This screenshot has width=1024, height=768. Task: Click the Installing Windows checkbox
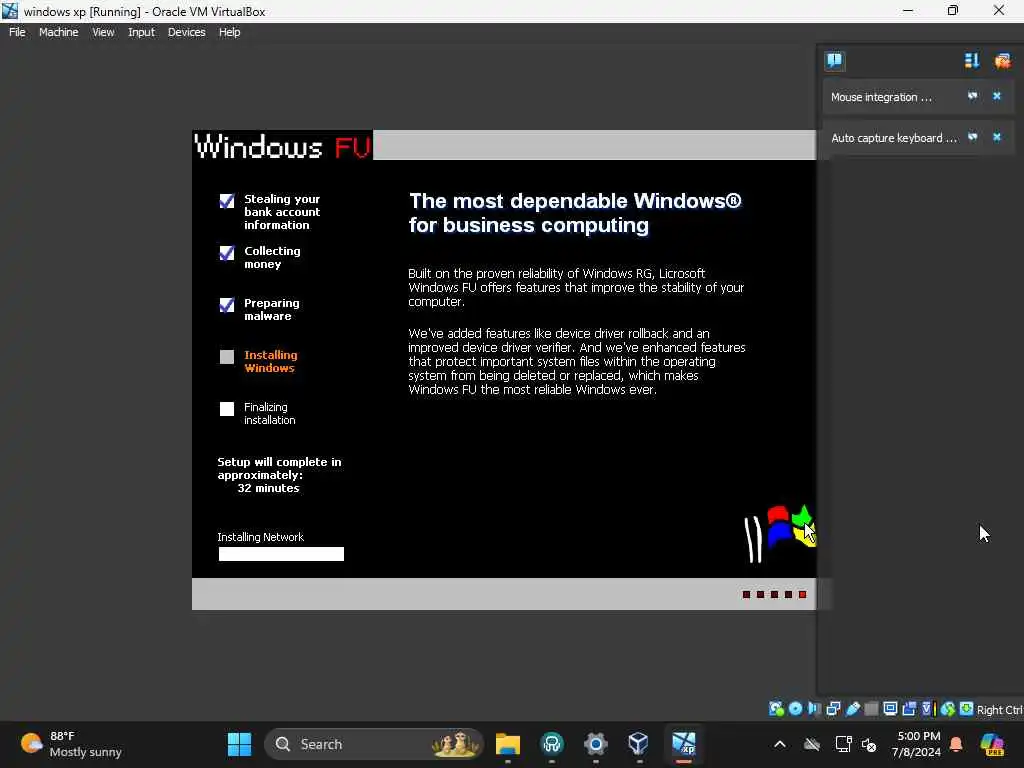coord(227,357)
